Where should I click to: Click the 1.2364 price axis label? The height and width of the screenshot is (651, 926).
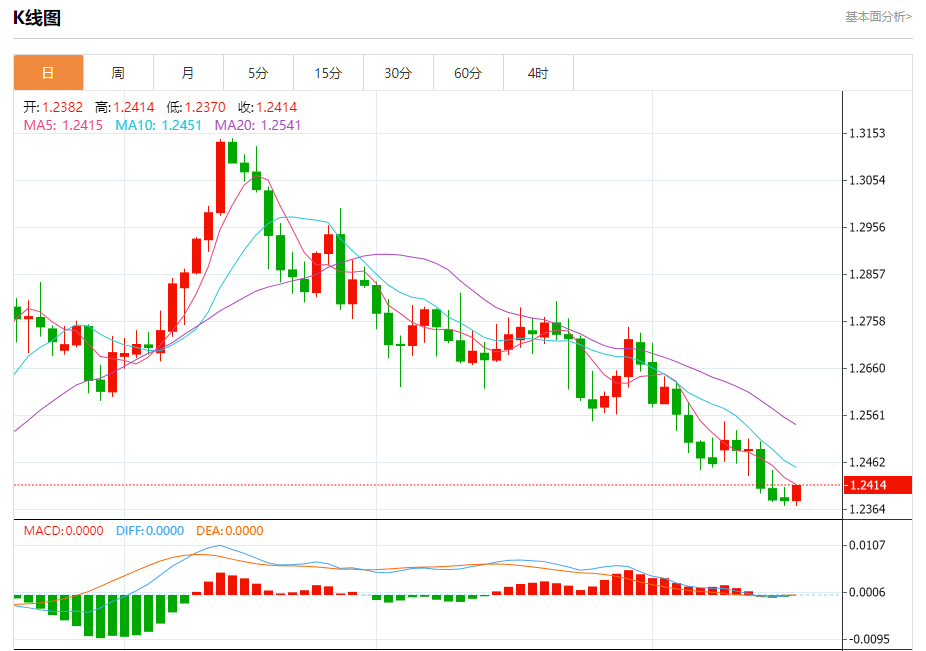click(x=867, y=509)
